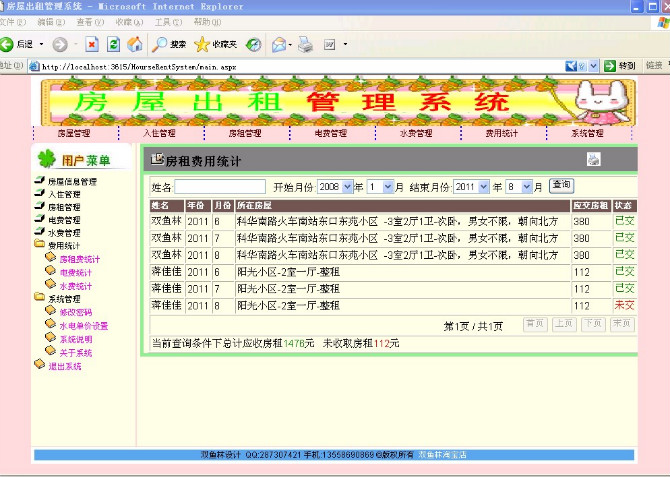Image resolution: width=670 pixels, height=477 pixels.
Task: Click the printer icon in 房租费用统计 header
Action: 594,159
